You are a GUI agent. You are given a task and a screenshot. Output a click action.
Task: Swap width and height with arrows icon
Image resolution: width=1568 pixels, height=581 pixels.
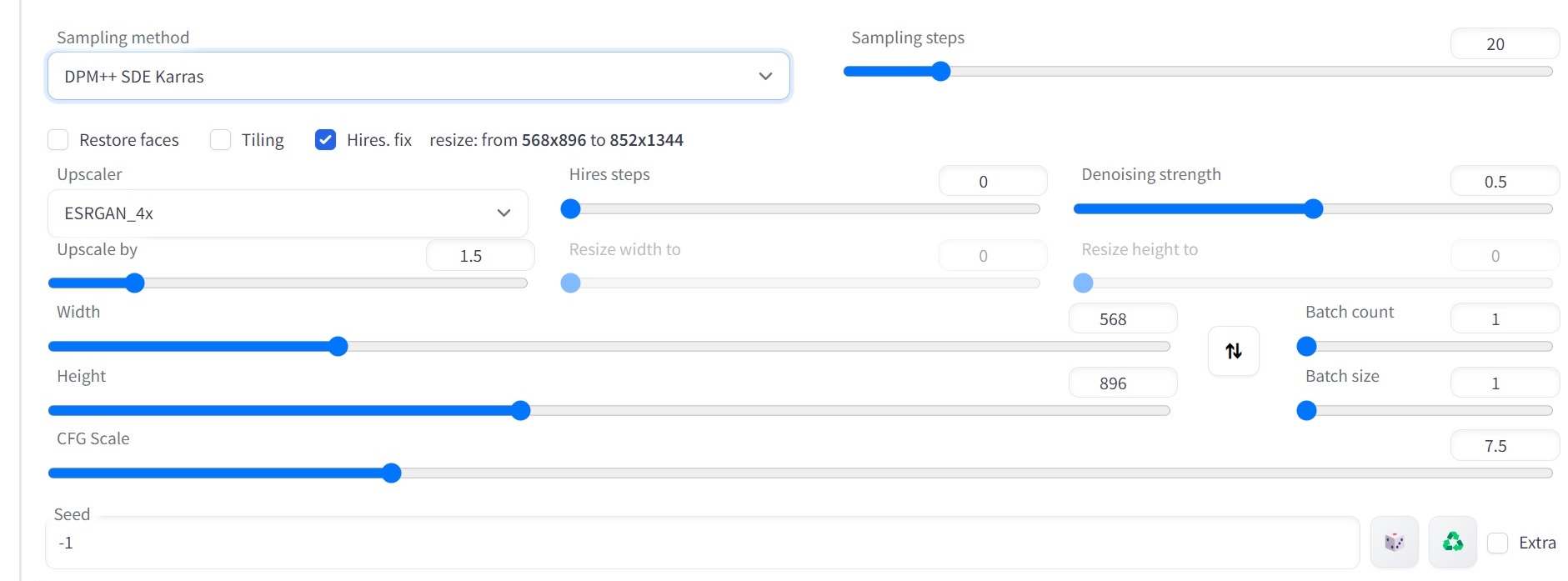1233,351
